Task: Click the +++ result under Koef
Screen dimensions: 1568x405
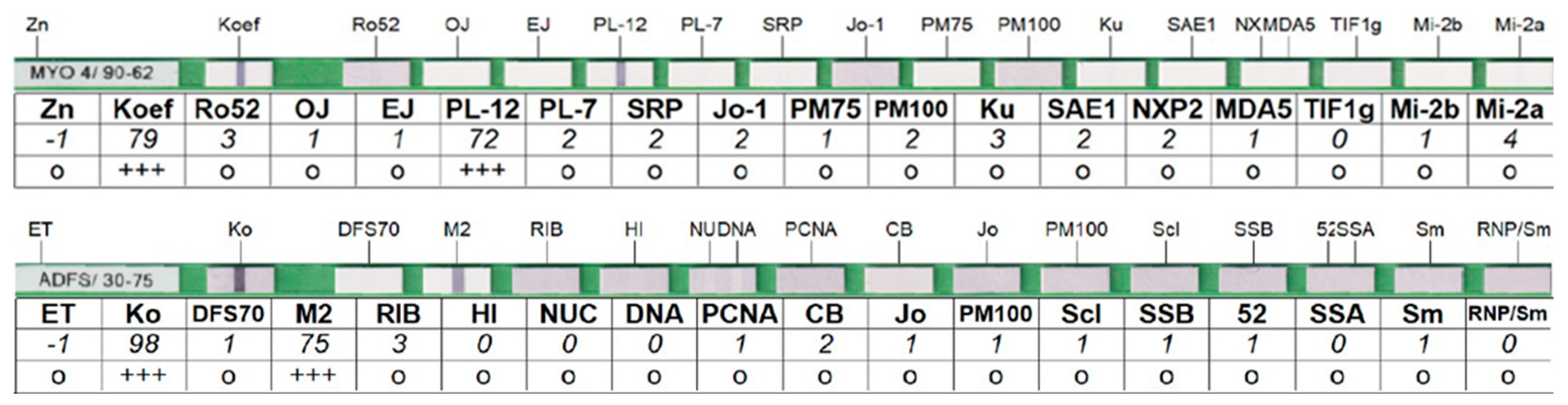Action: pos(142,171)
